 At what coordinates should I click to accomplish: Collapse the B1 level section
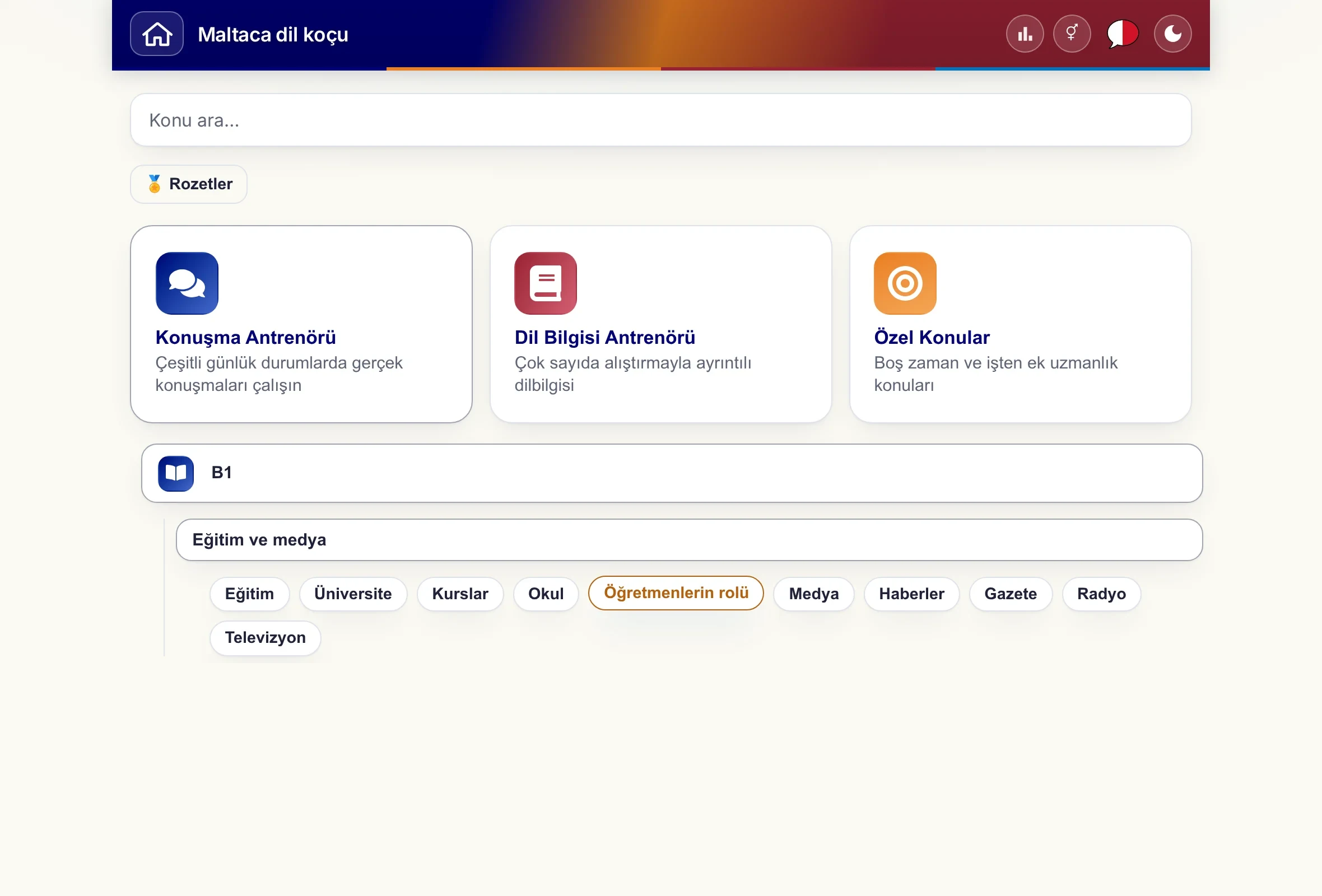tap(672, 473)
